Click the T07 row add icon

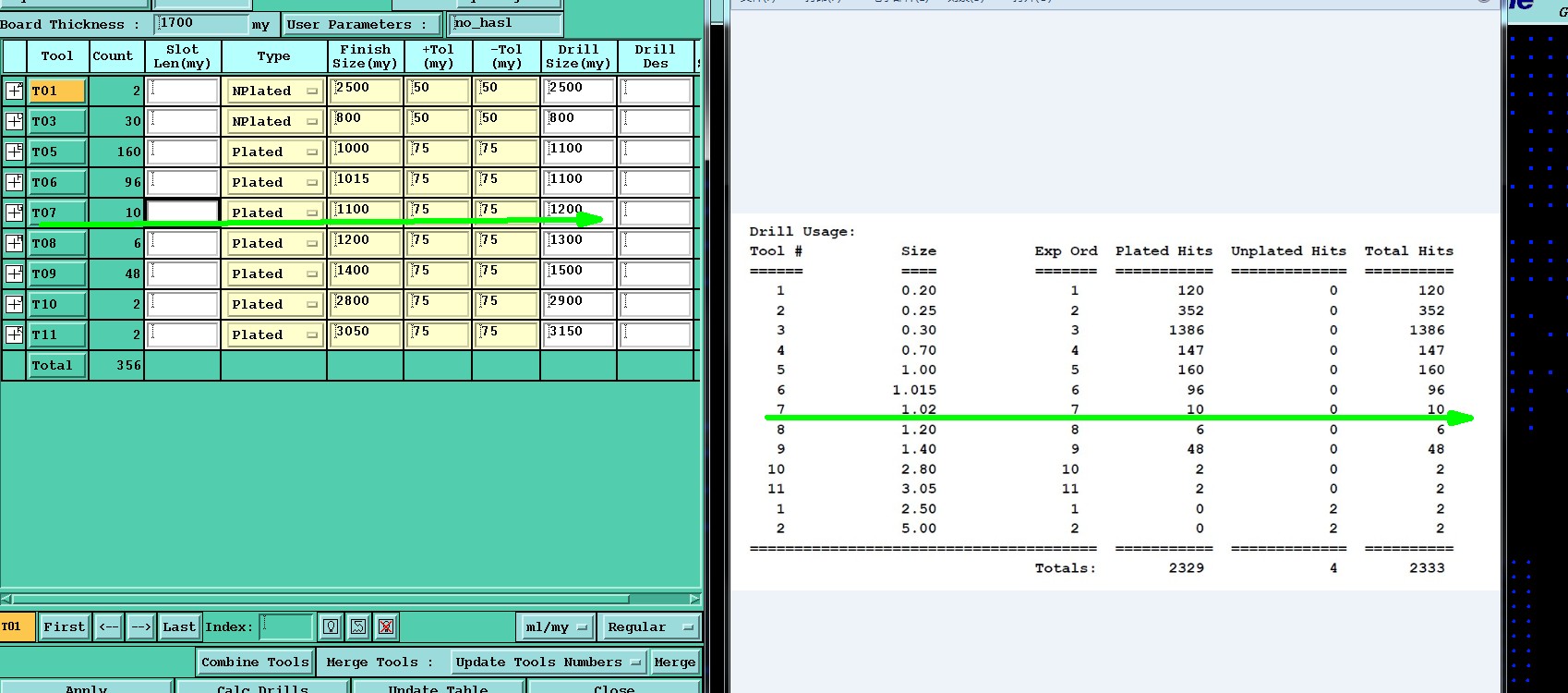14,213
